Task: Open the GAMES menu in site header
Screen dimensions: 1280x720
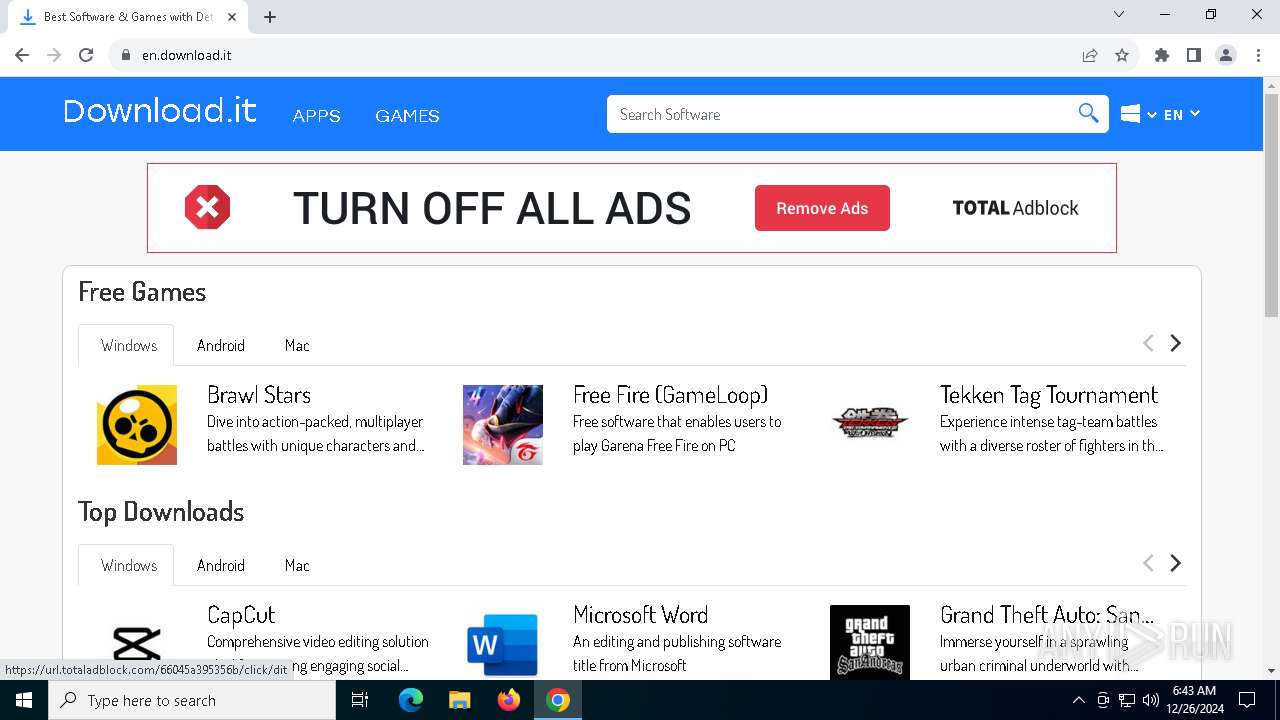Action: tap(407, 116)
